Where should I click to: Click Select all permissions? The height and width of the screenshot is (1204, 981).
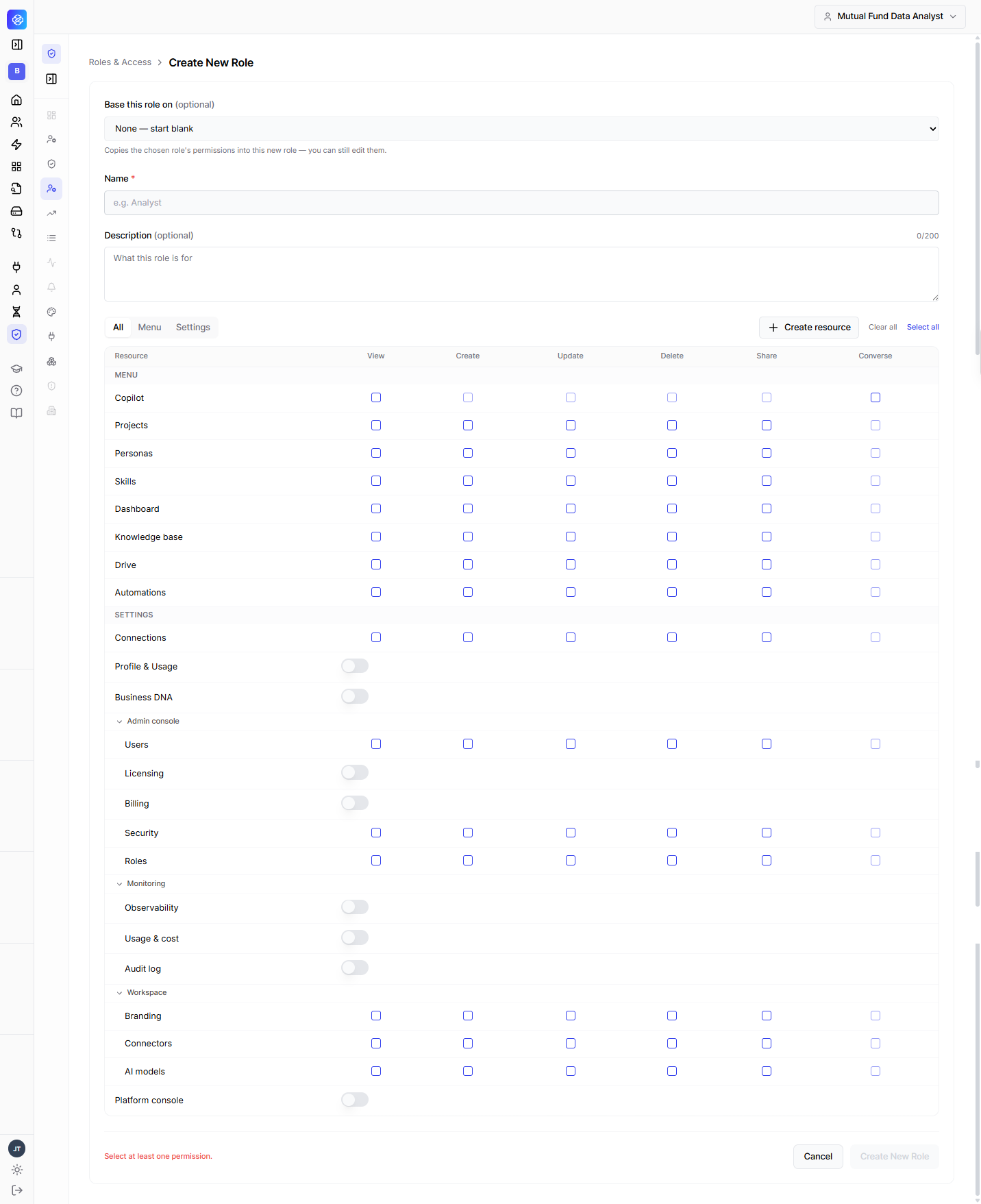point(923,328)
